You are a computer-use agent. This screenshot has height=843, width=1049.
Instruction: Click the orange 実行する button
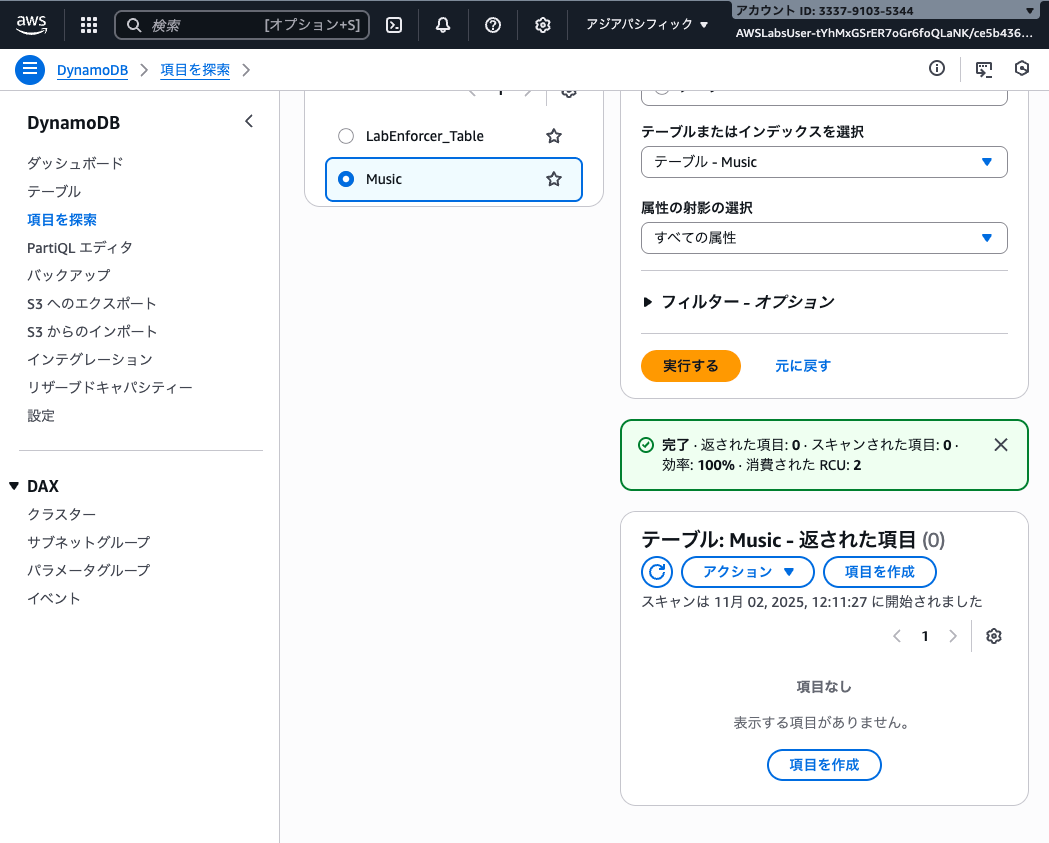coord(690,366)
